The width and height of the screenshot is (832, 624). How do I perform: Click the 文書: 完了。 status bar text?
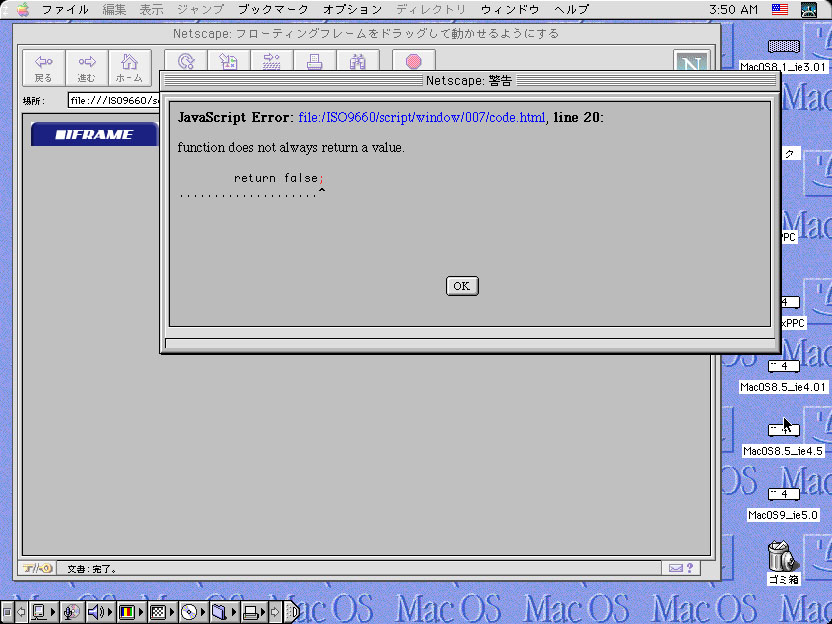(92, 569)
